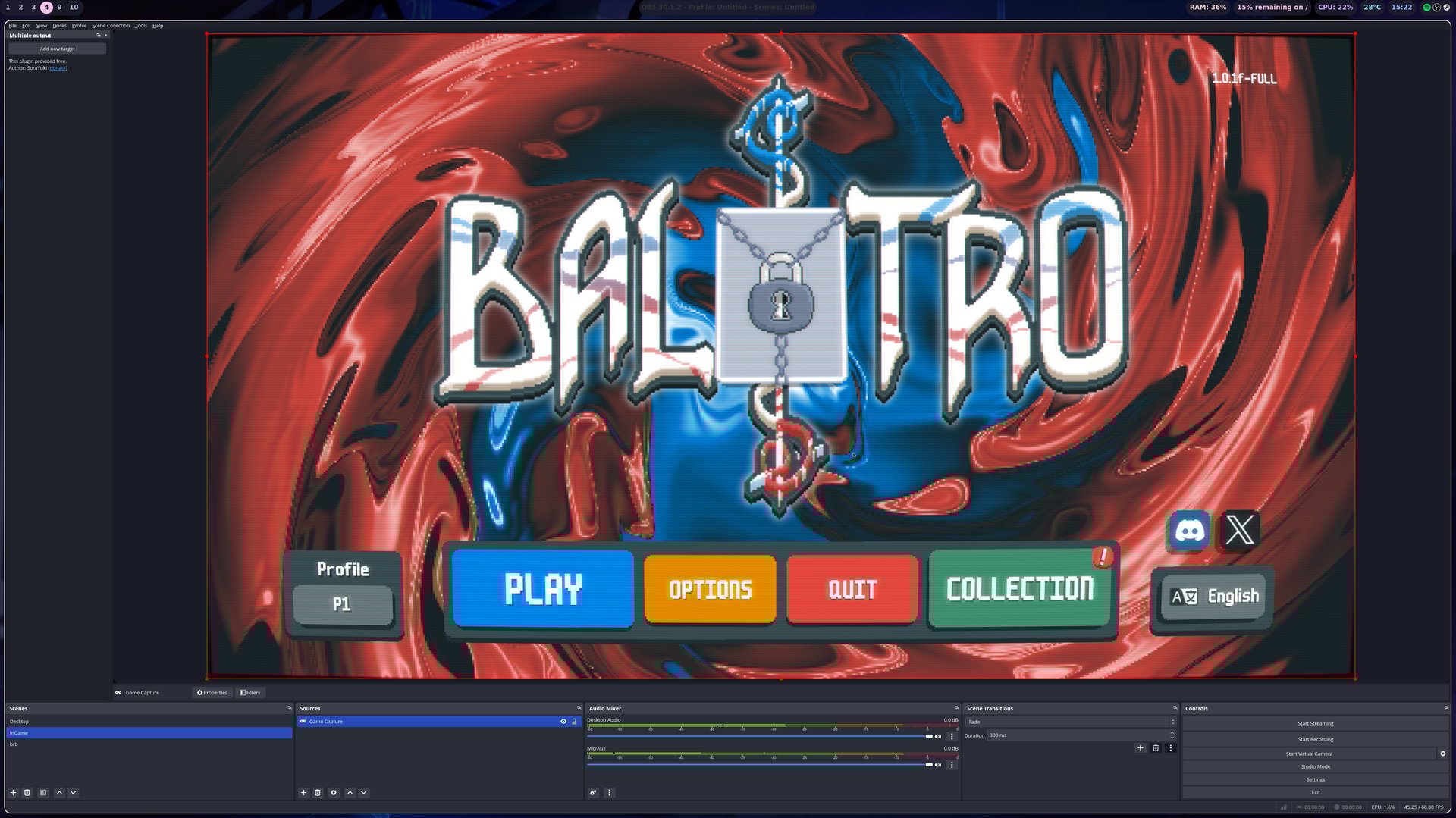Open source Properties button
The height and width of the screenshot is (818, 1456).
(x=212, y=692)
